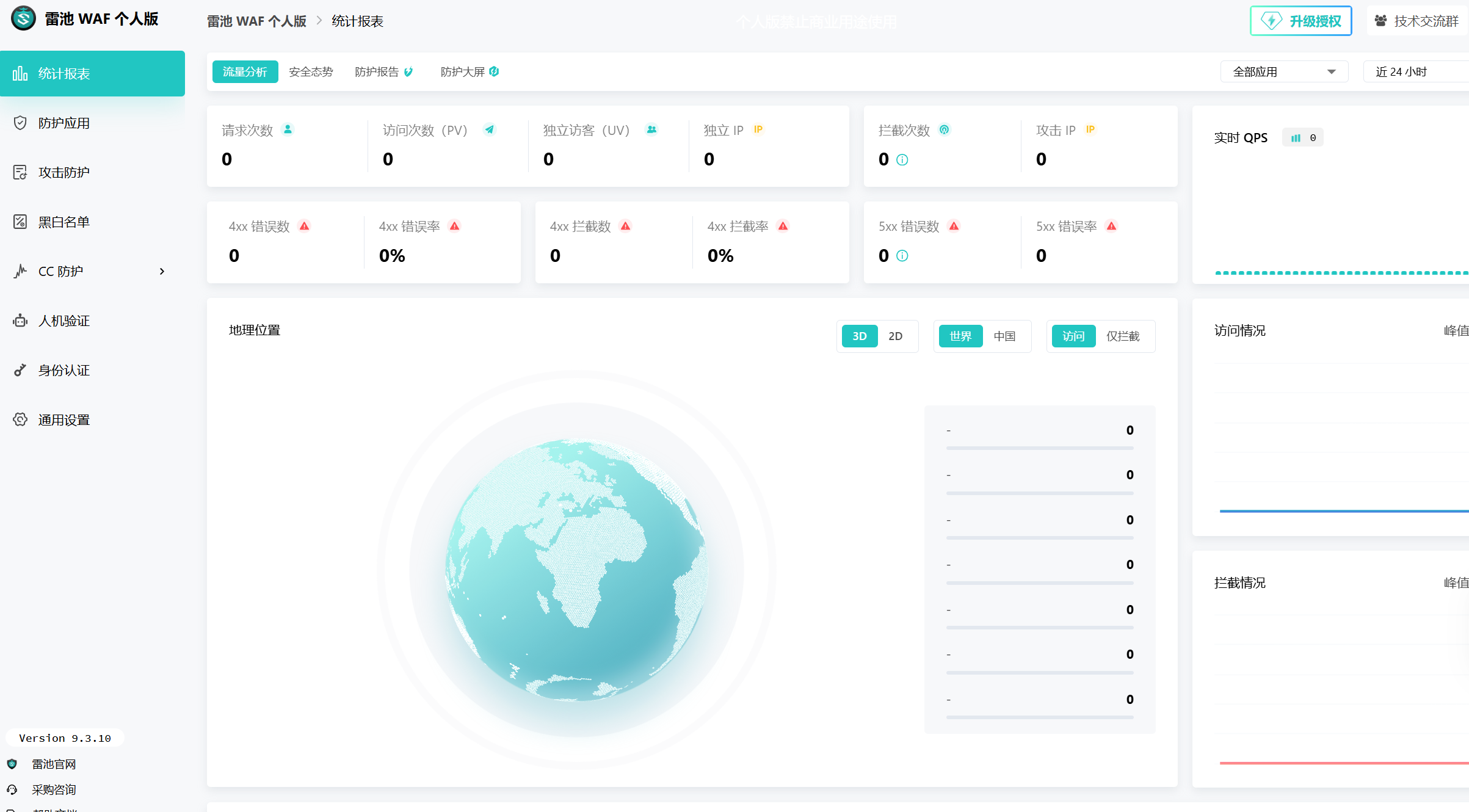Click the 技术交流群 button
Screen dimensions: 1469x812
coord(1418,21)
